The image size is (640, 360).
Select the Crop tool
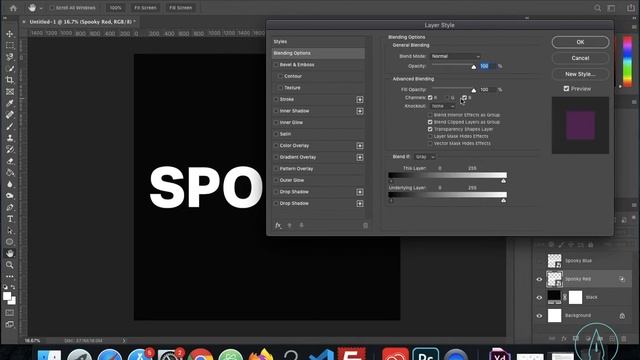click(x=10, y=80)
